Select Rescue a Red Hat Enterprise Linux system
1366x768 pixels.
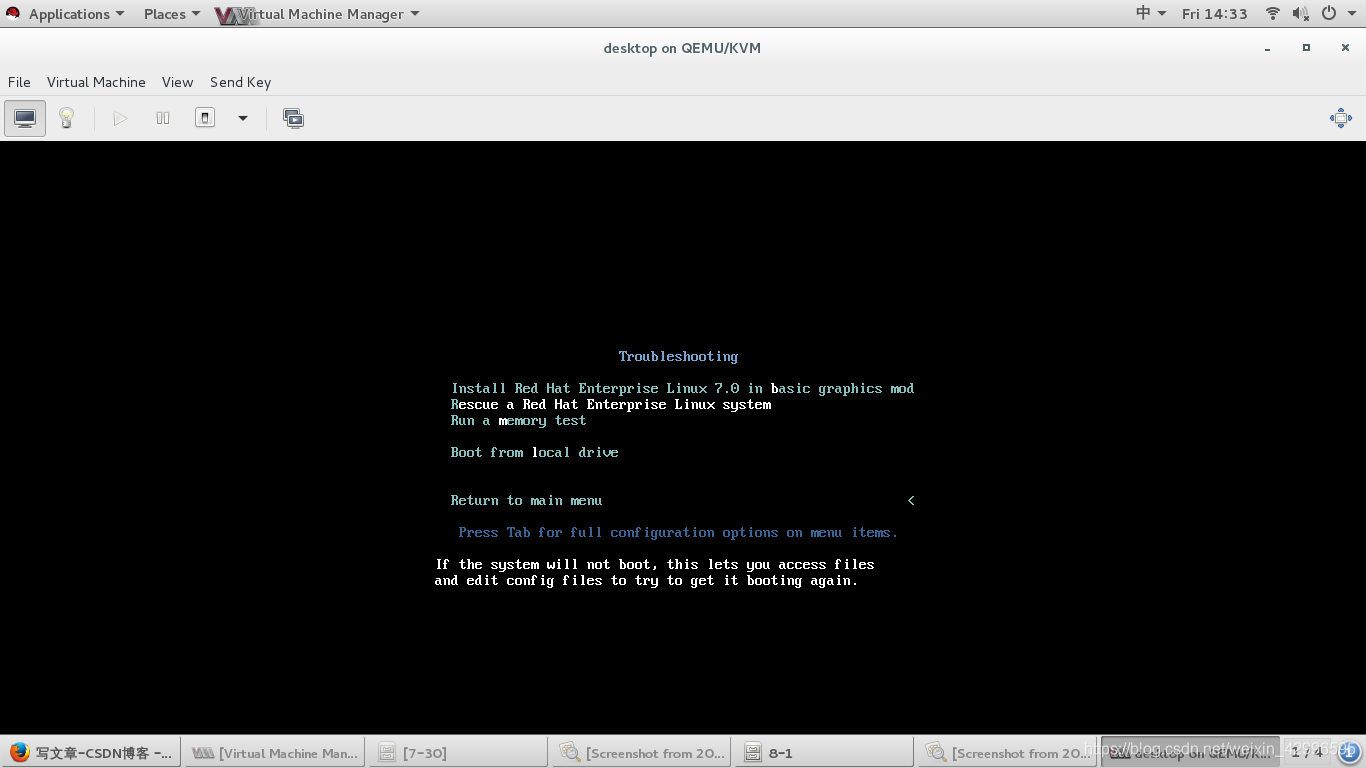611,404
